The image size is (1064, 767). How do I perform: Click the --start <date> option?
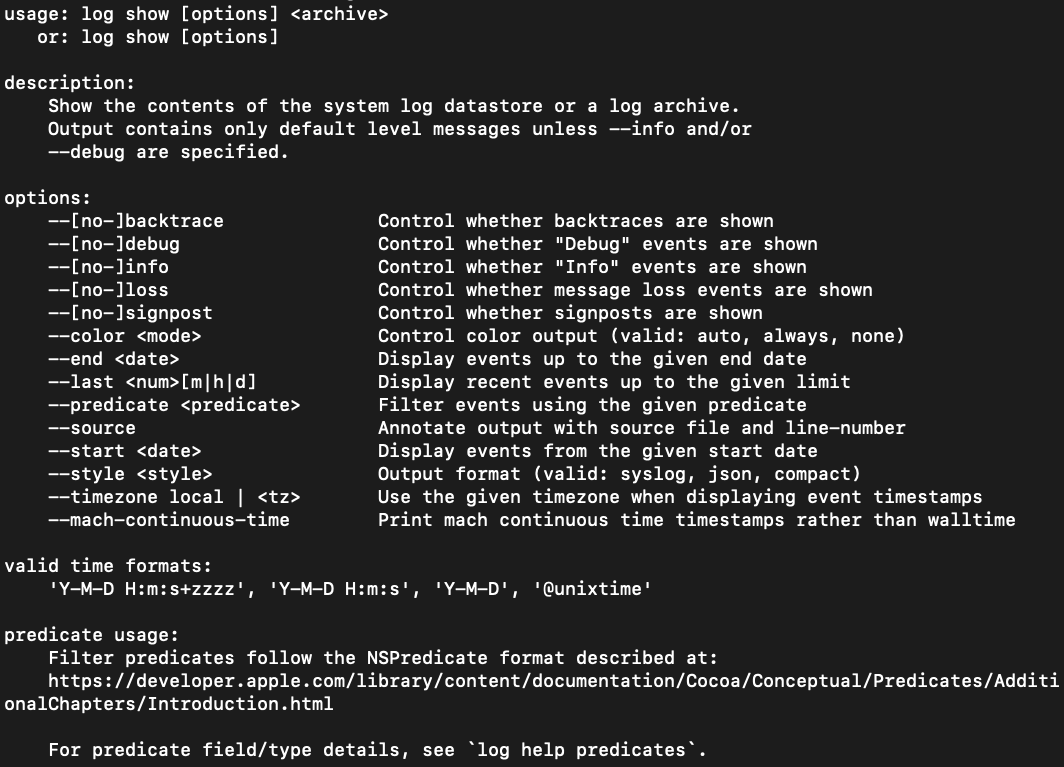[x=125, y=451]
